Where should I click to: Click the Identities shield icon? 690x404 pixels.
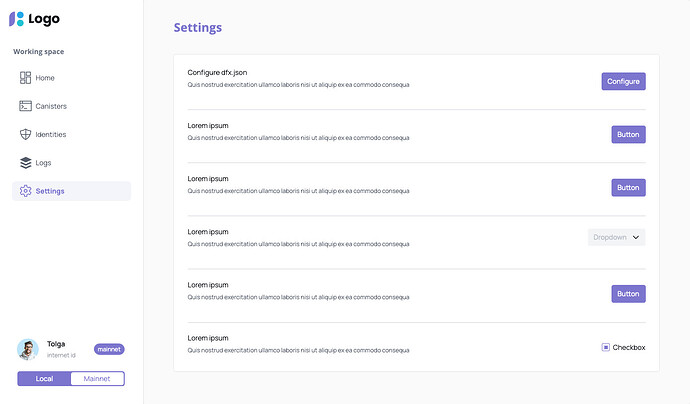[26, 134]
